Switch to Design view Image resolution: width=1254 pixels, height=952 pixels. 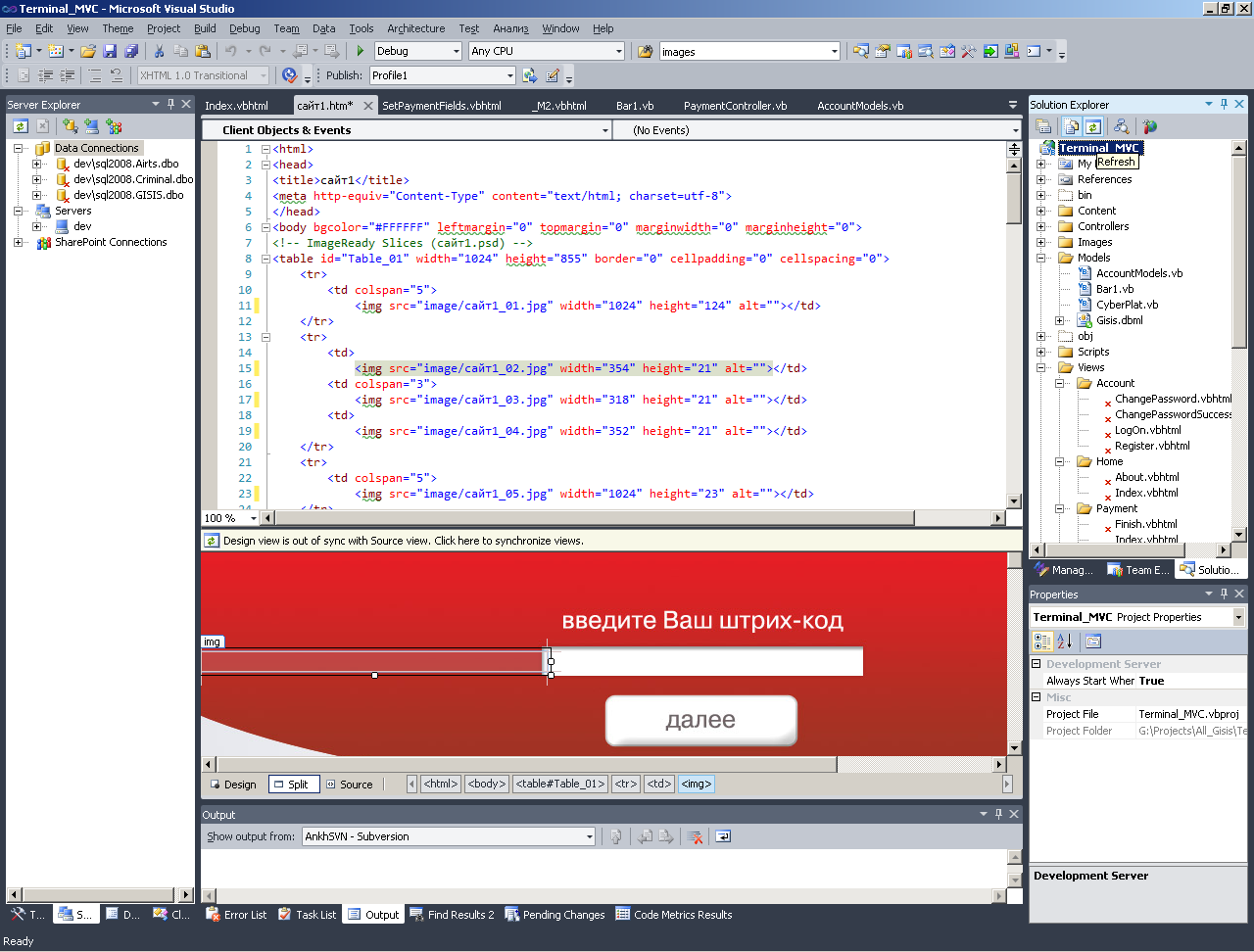[233, 785]
